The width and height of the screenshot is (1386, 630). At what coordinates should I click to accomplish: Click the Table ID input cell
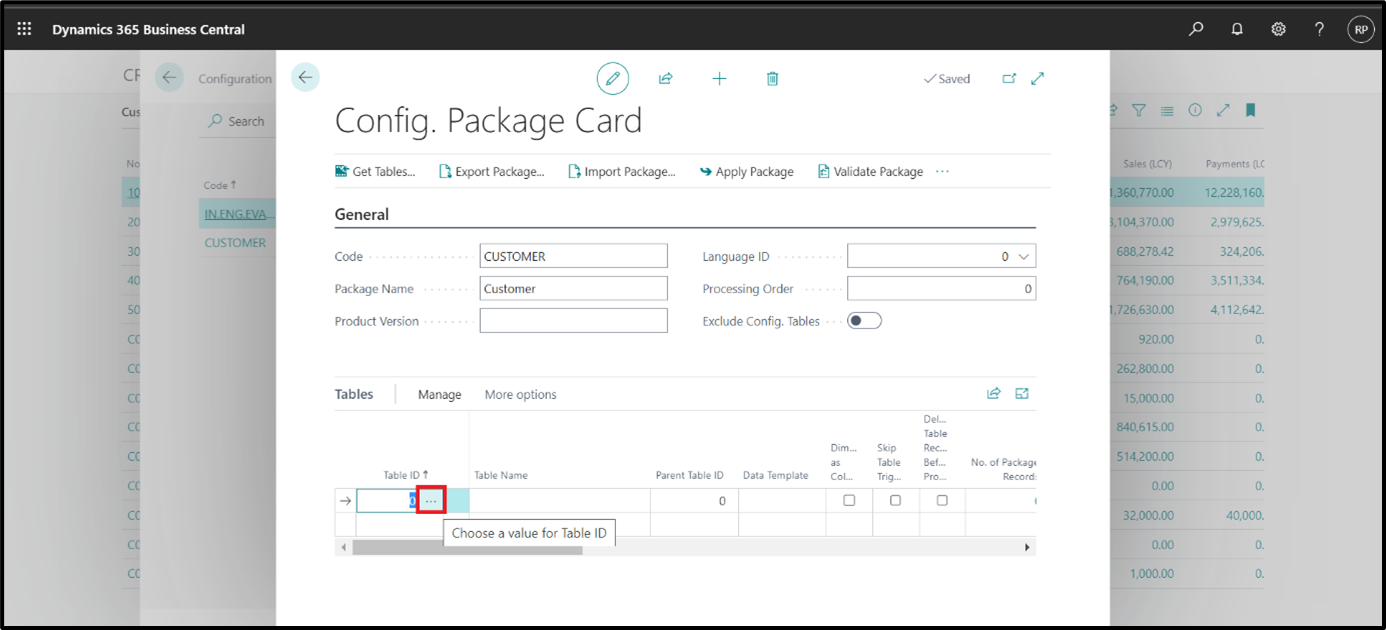coord(387,500)
